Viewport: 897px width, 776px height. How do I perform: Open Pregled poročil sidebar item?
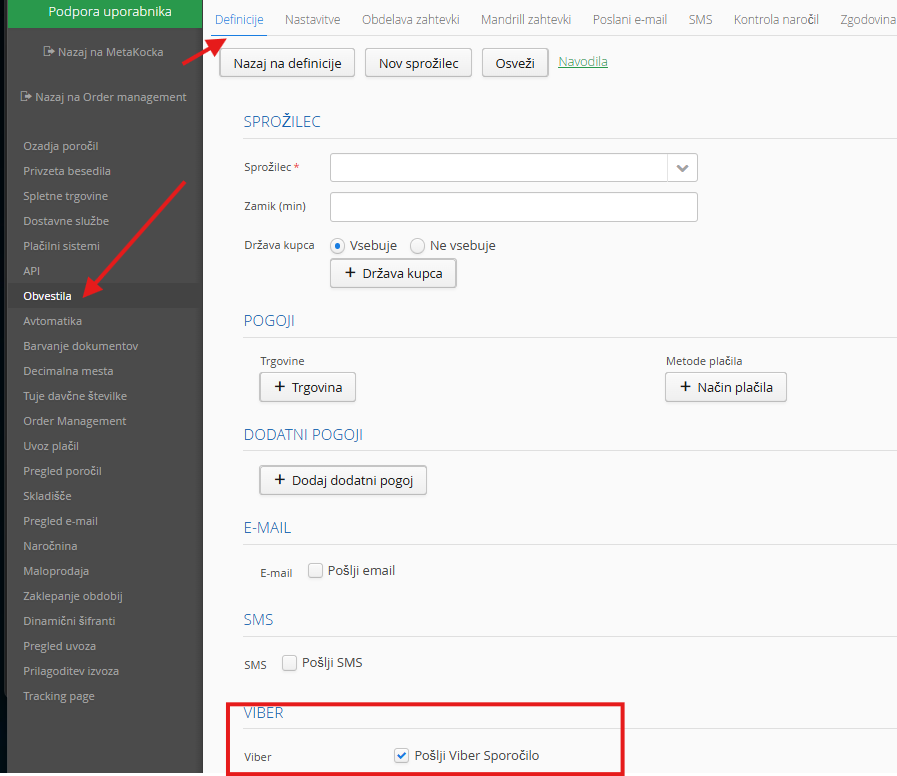tap(62, 471)
